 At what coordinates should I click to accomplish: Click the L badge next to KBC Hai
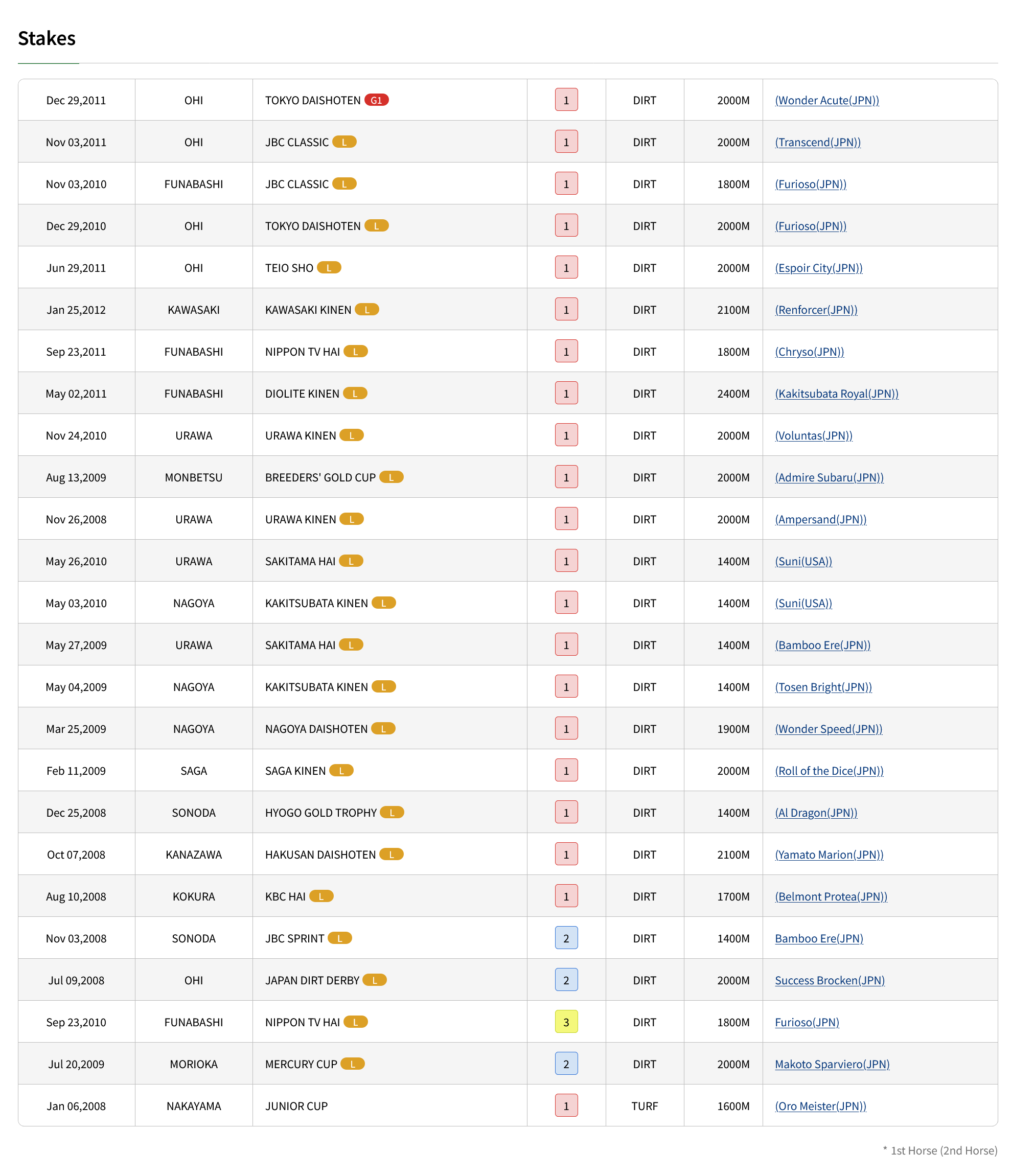pyautogui.click(x=321, y=895)
